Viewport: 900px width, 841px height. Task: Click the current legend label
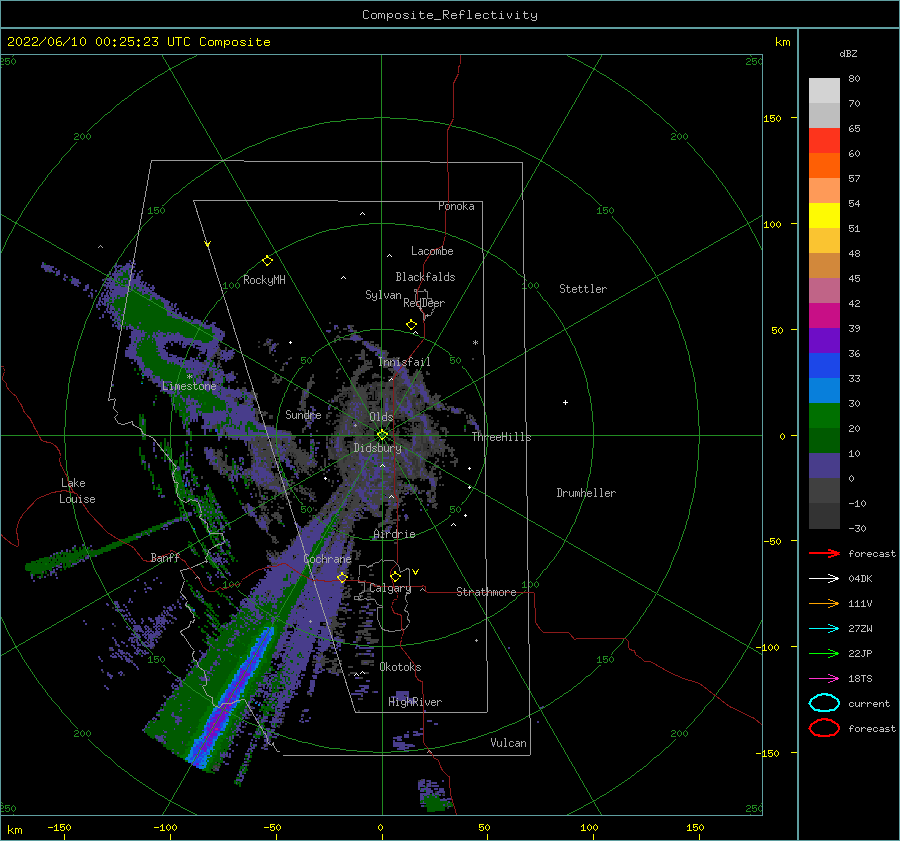pyautogui.click(x=869, y=703)
